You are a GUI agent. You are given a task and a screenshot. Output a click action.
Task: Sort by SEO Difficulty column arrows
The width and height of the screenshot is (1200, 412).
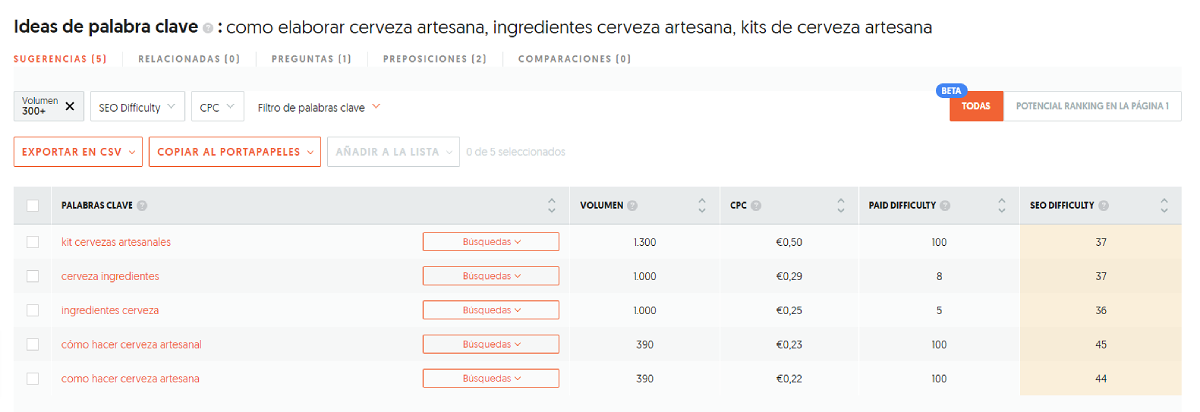click(x=1164, y=206)
